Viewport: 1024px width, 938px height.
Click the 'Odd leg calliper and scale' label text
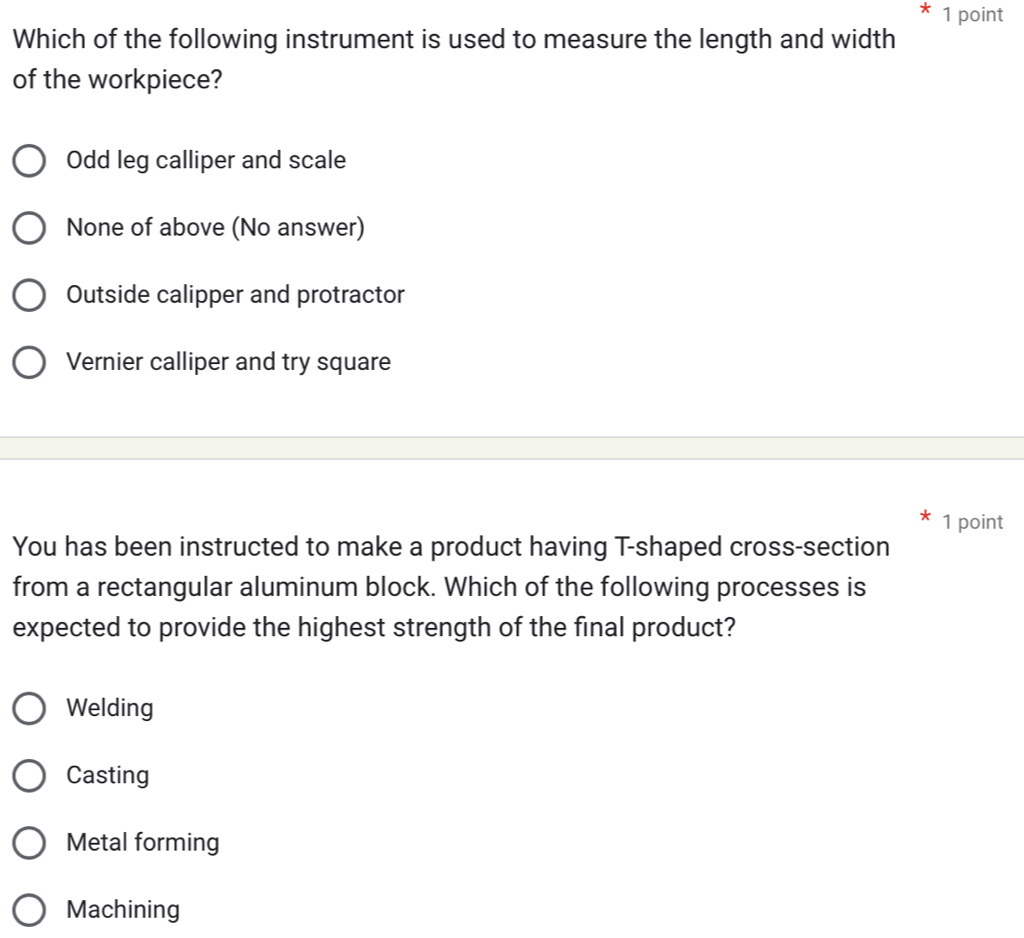pos(206,161)
